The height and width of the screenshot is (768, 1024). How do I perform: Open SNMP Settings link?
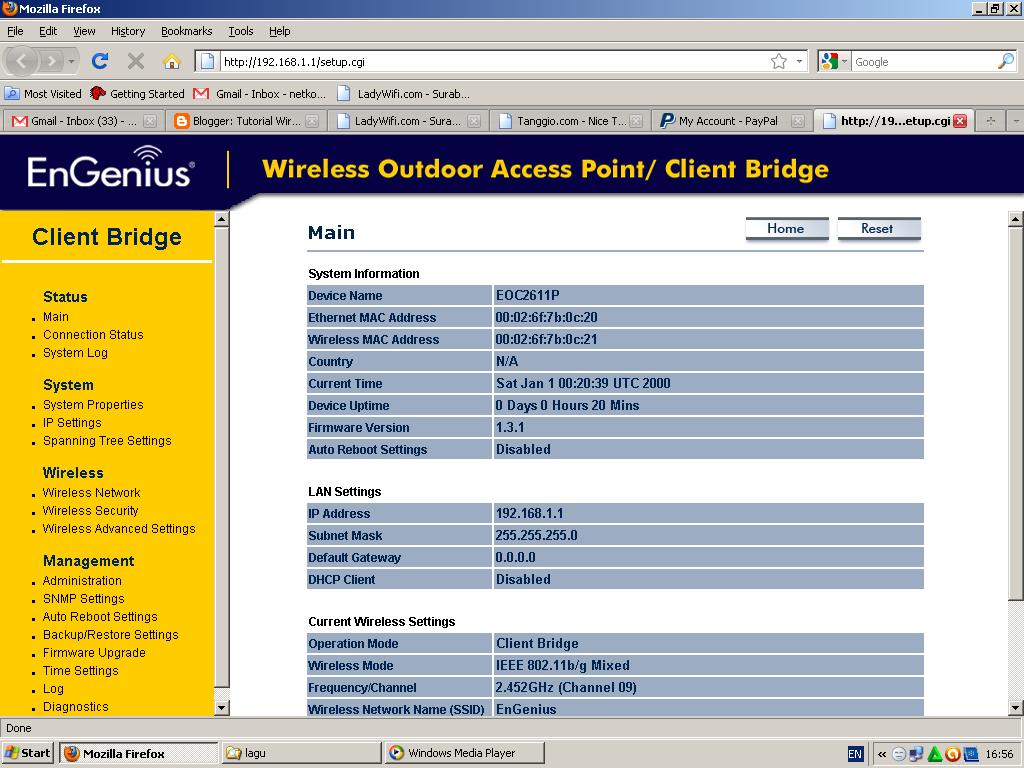click(84, 599)
